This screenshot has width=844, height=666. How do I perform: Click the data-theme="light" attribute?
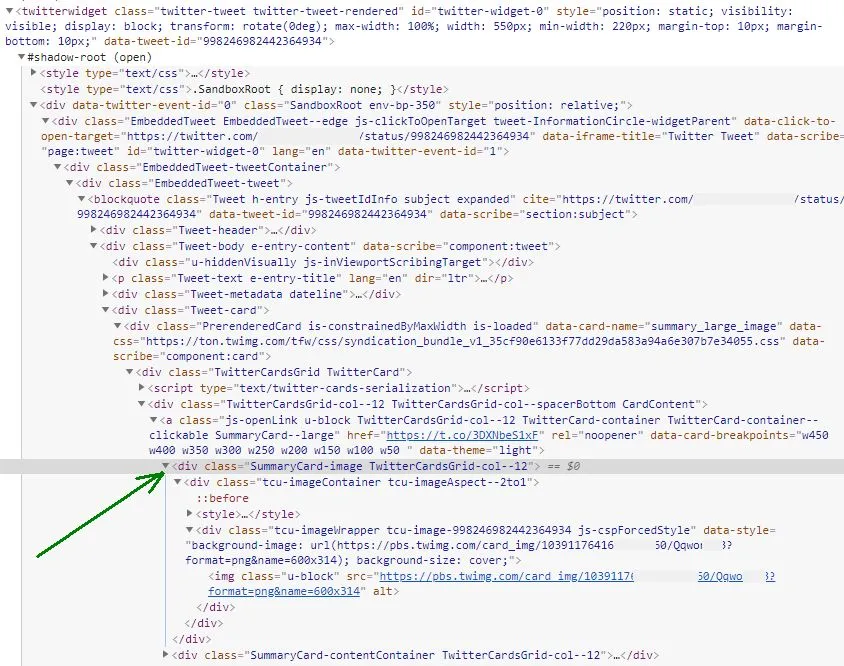coord(478,450)
